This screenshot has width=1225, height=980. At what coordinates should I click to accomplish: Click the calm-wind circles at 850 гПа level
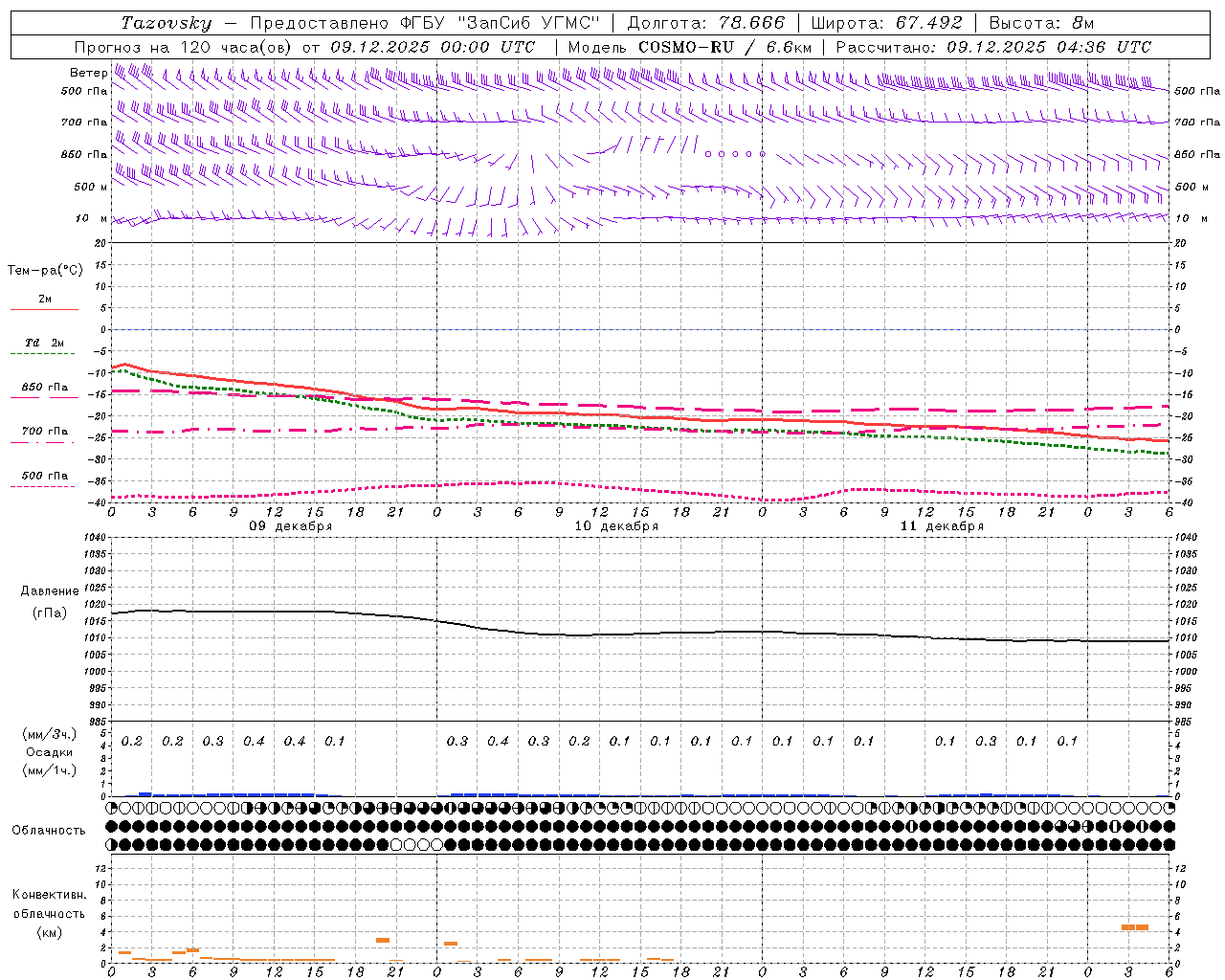735,153
